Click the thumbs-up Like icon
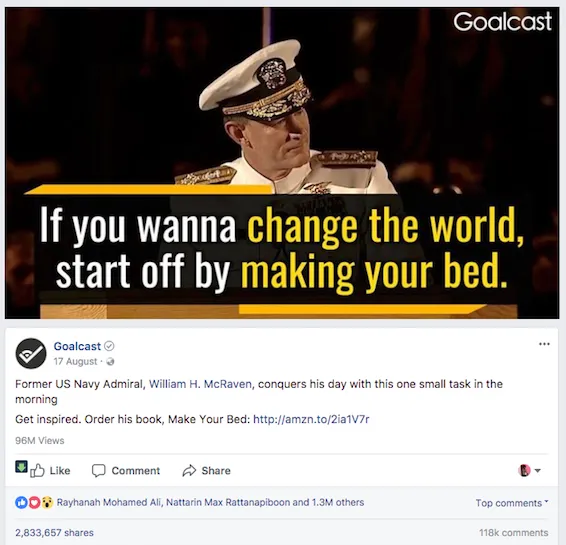This screenshot has width=566, height=545. pyautogui.click(x=37, y=471)
